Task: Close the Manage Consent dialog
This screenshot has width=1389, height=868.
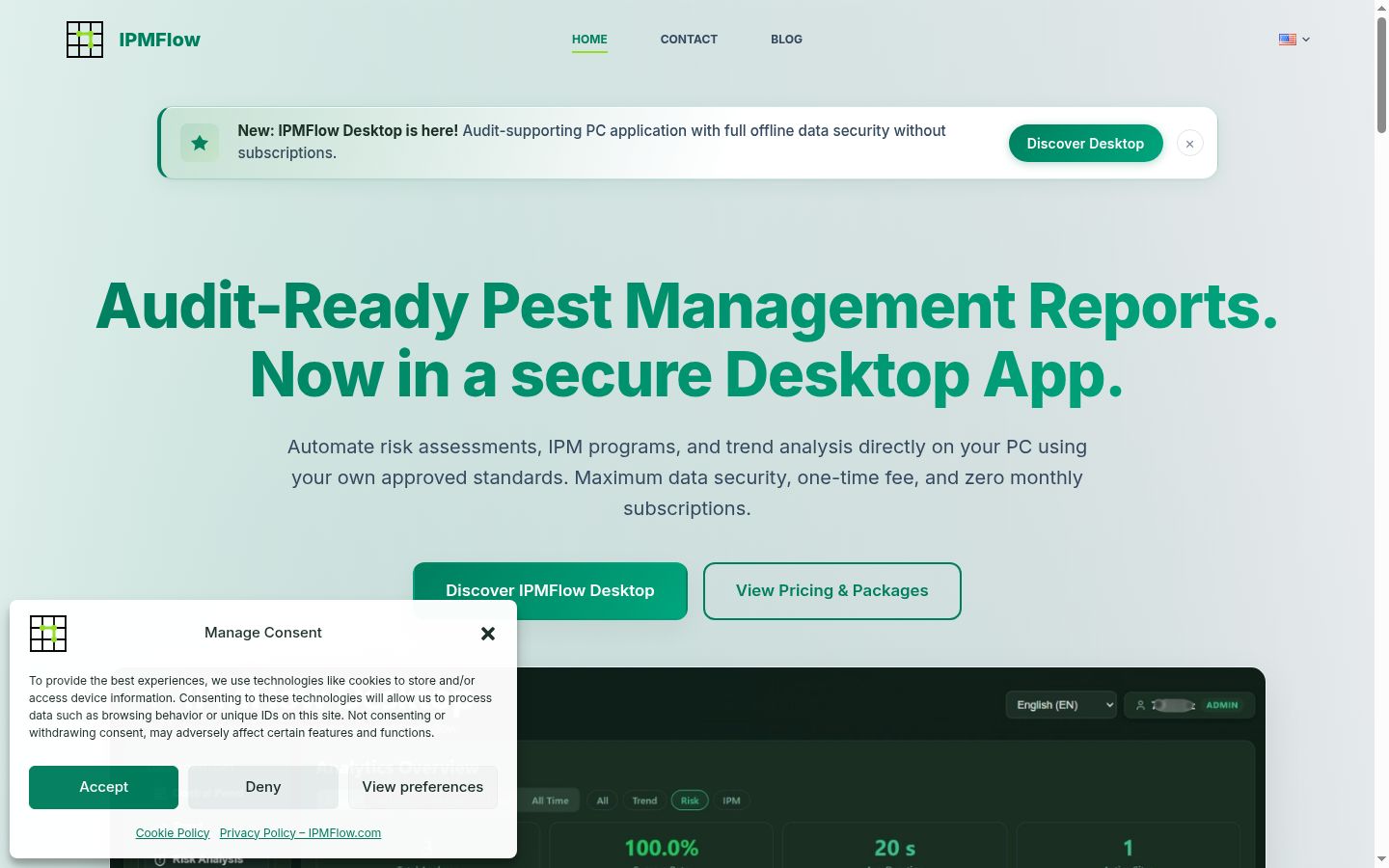Action: coord(488,633)
